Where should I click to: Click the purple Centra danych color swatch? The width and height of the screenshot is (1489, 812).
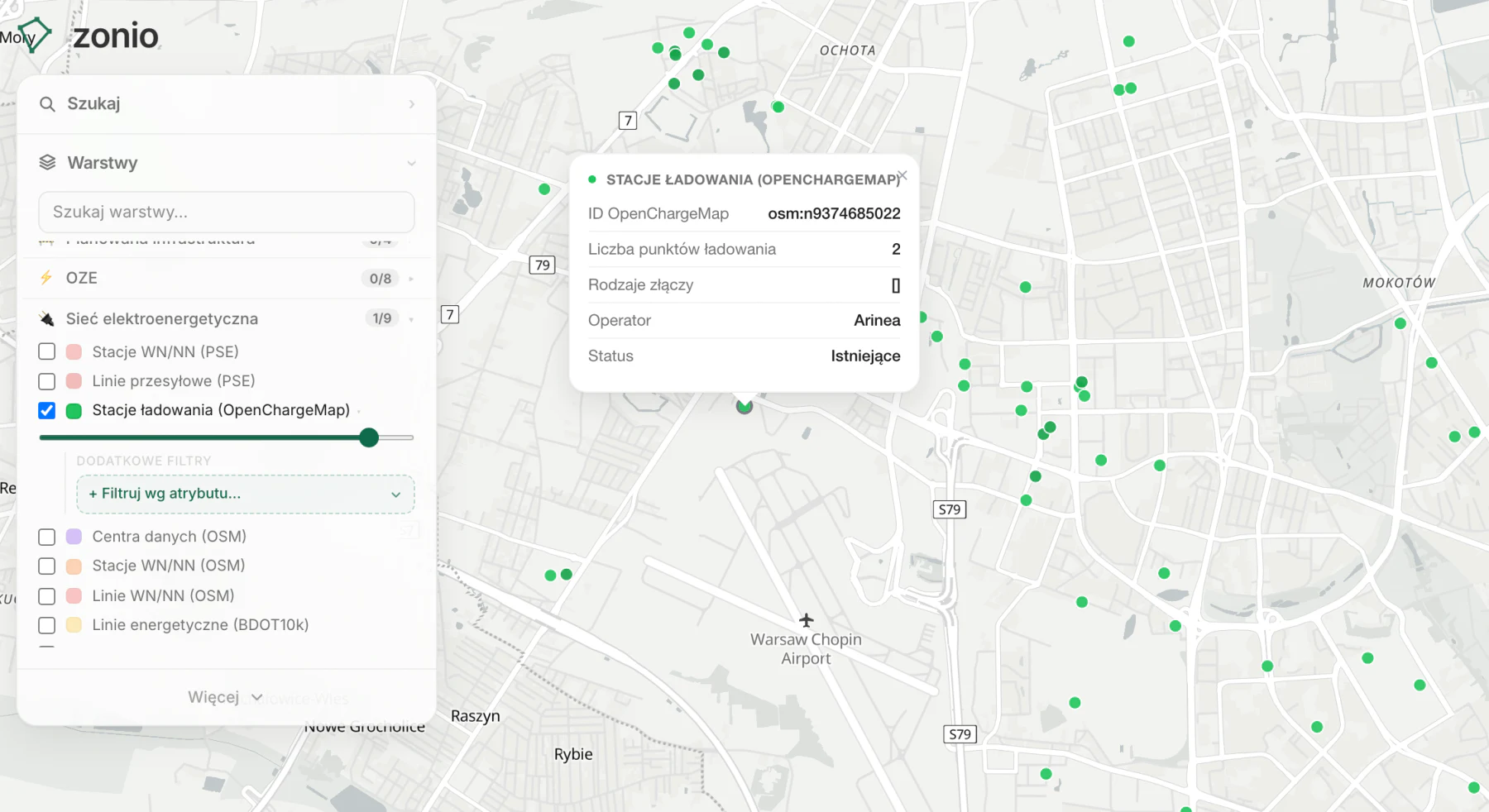click(74, 537)
